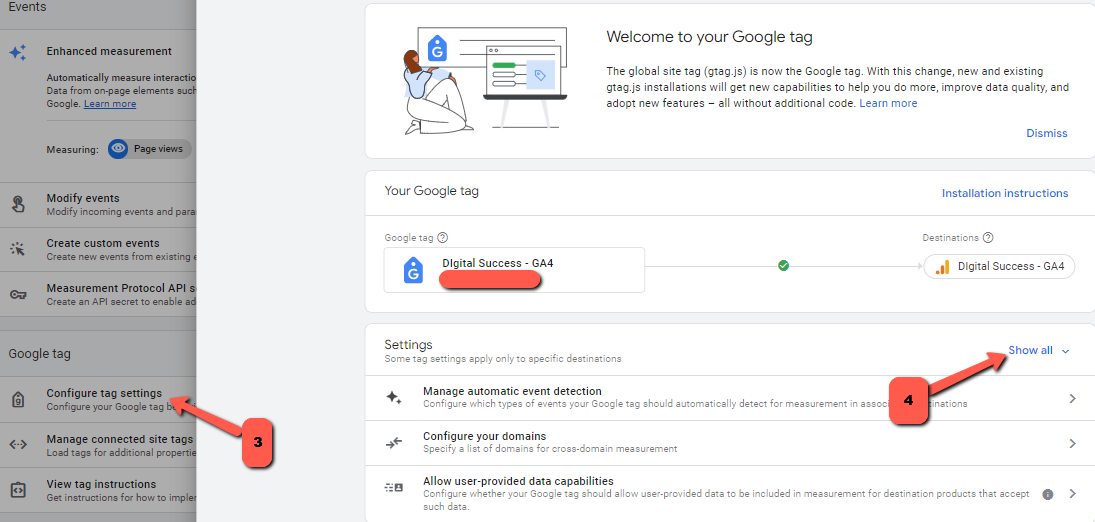The image size is (1095, 522).
Task: Click the Create custom events cursor icon
Action: coord(18,249)
